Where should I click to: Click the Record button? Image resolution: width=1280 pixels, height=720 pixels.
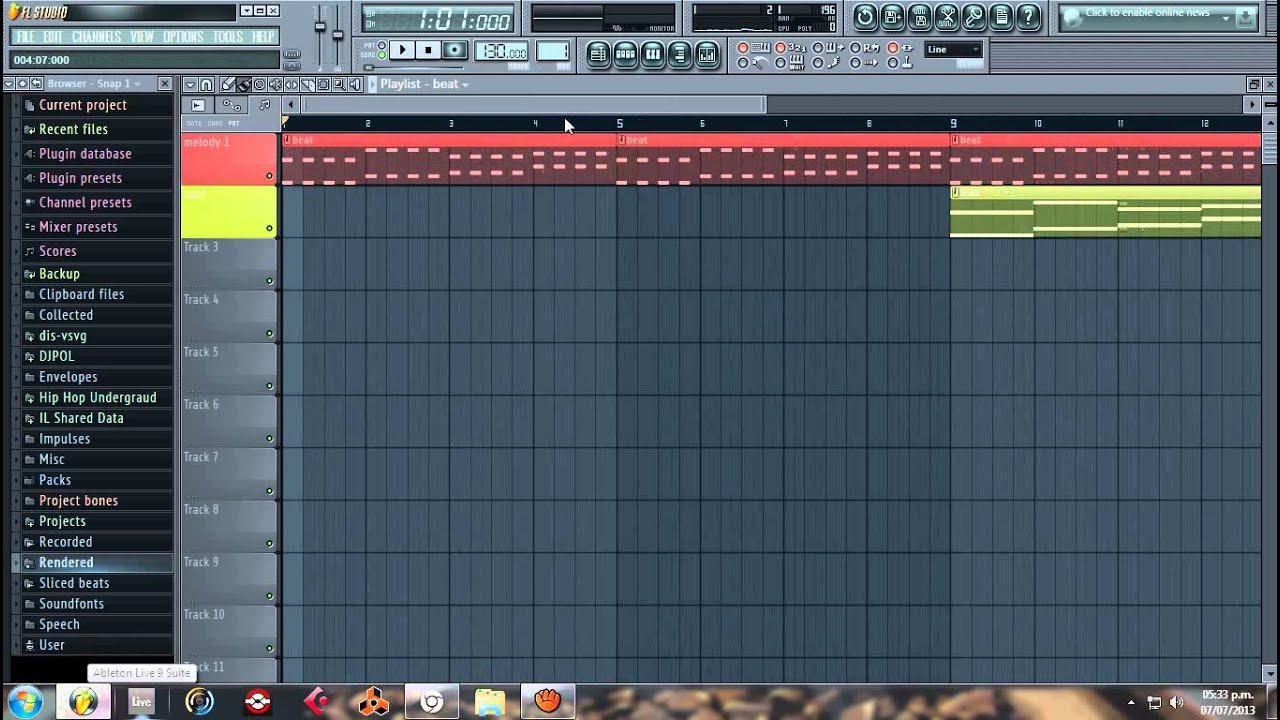(x=454, y=50)
